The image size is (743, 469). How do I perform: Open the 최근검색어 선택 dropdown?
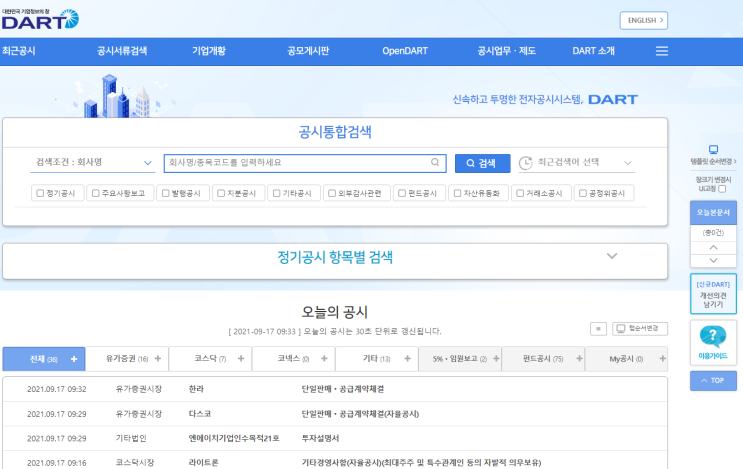click(577, 163)
